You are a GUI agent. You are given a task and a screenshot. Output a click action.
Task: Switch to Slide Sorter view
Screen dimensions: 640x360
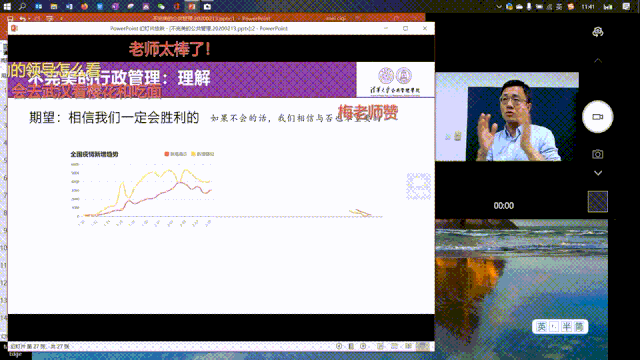tap(394, 346)
